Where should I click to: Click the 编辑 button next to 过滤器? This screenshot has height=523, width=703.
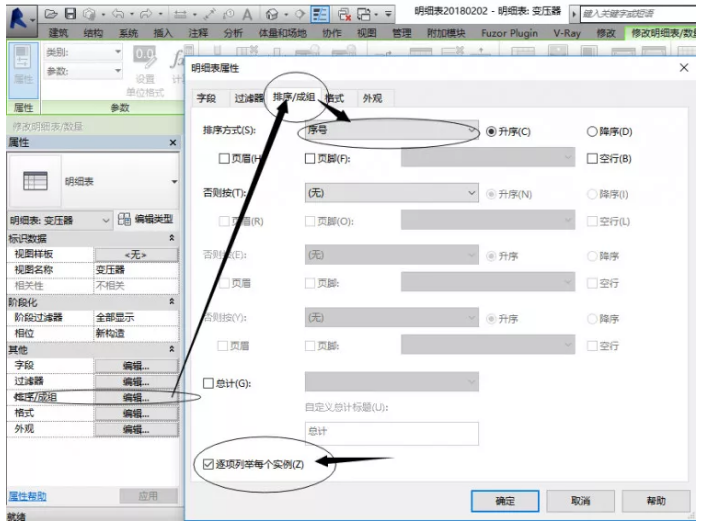135,382
